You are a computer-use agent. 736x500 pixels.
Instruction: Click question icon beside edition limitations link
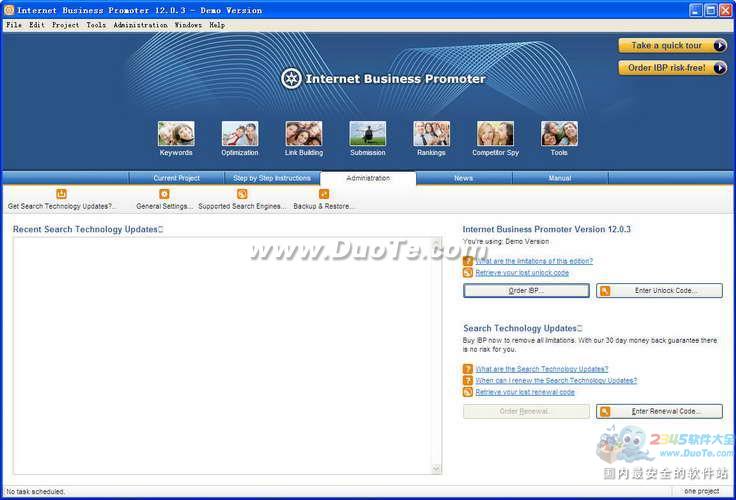[468, 261]
